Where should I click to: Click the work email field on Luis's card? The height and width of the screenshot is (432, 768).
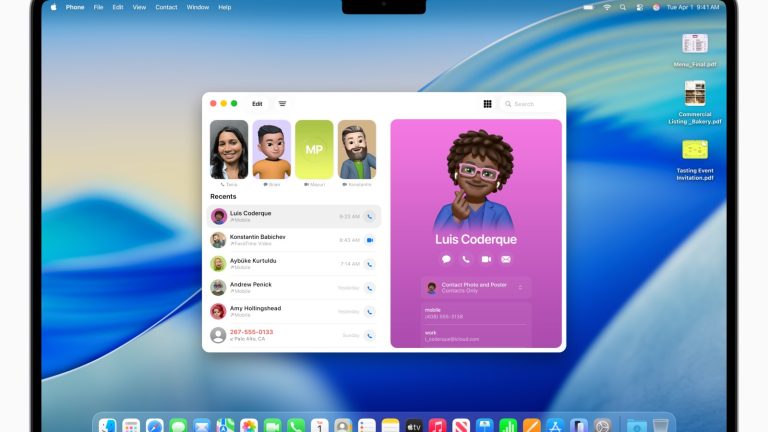coord(476,336)
